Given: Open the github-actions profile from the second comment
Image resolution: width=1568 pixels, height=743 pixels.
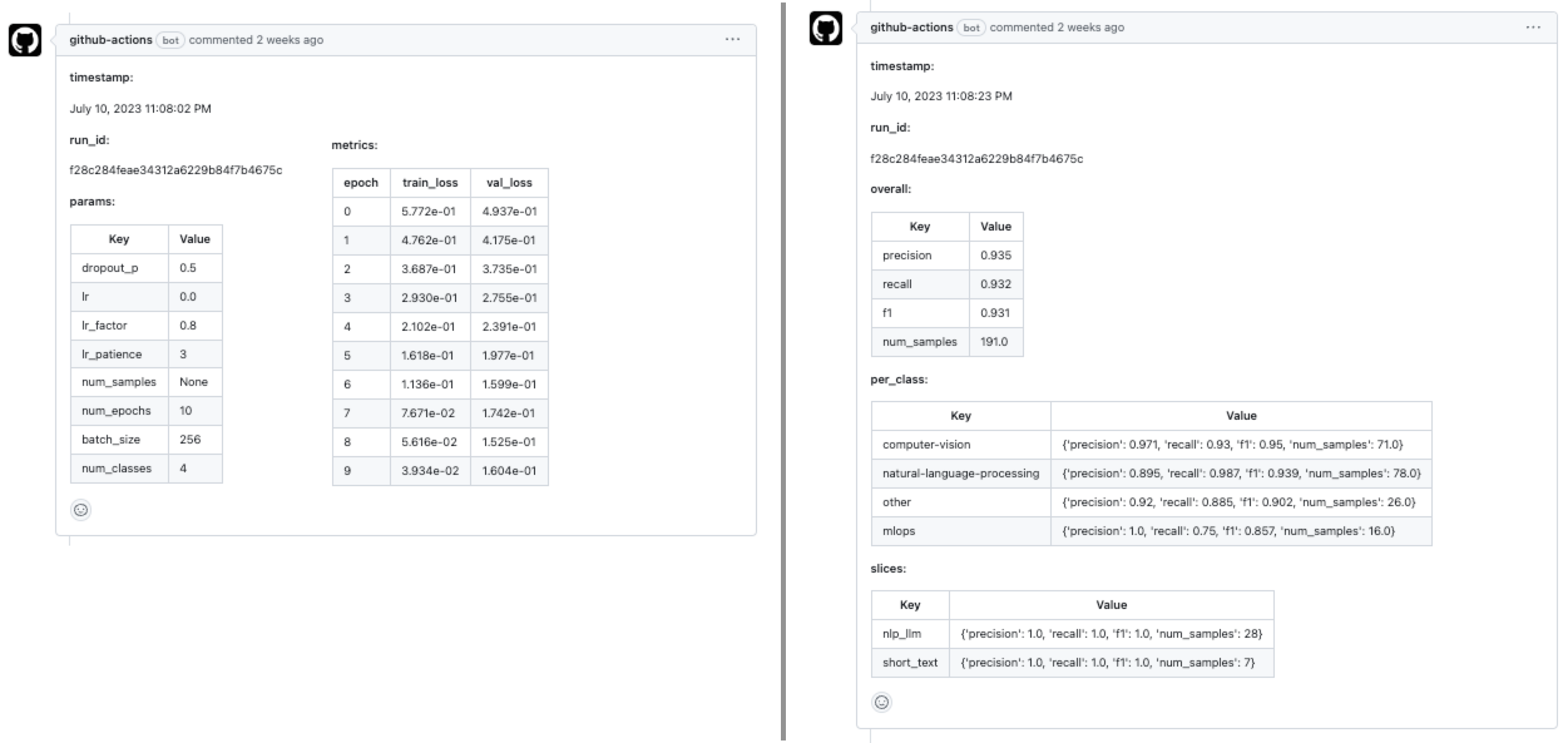Looking at the screenshot, I should (911, 27).
